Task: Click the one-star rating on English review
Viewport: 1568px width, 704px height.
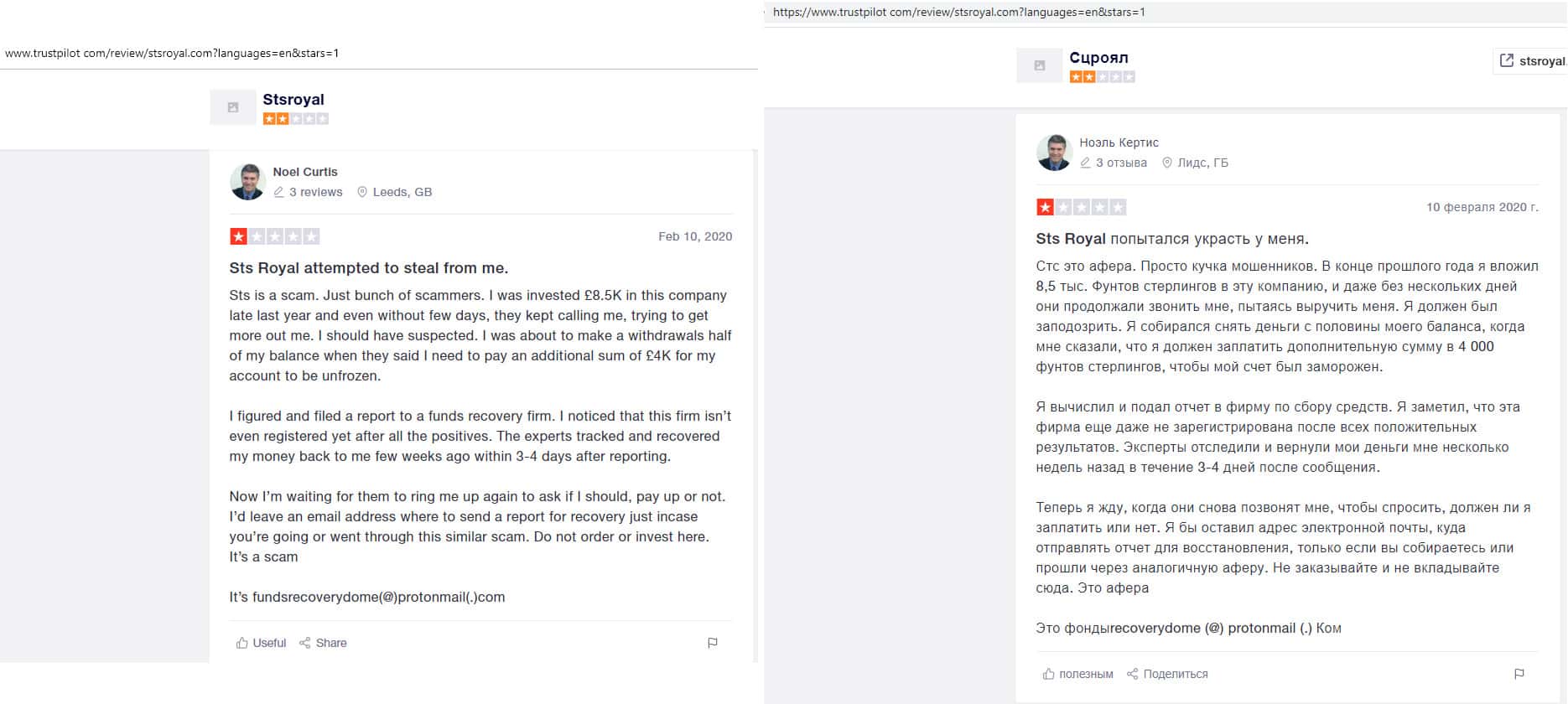Action: click(239, 236)
